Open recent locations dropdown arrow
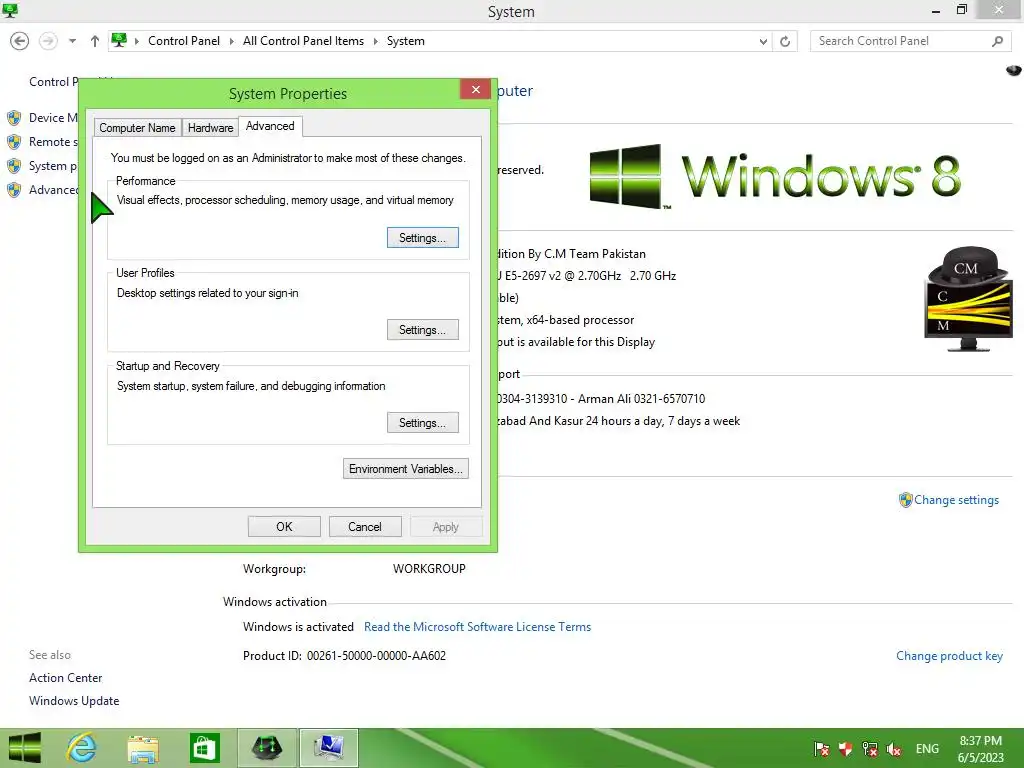 click(x=72, y=41)
